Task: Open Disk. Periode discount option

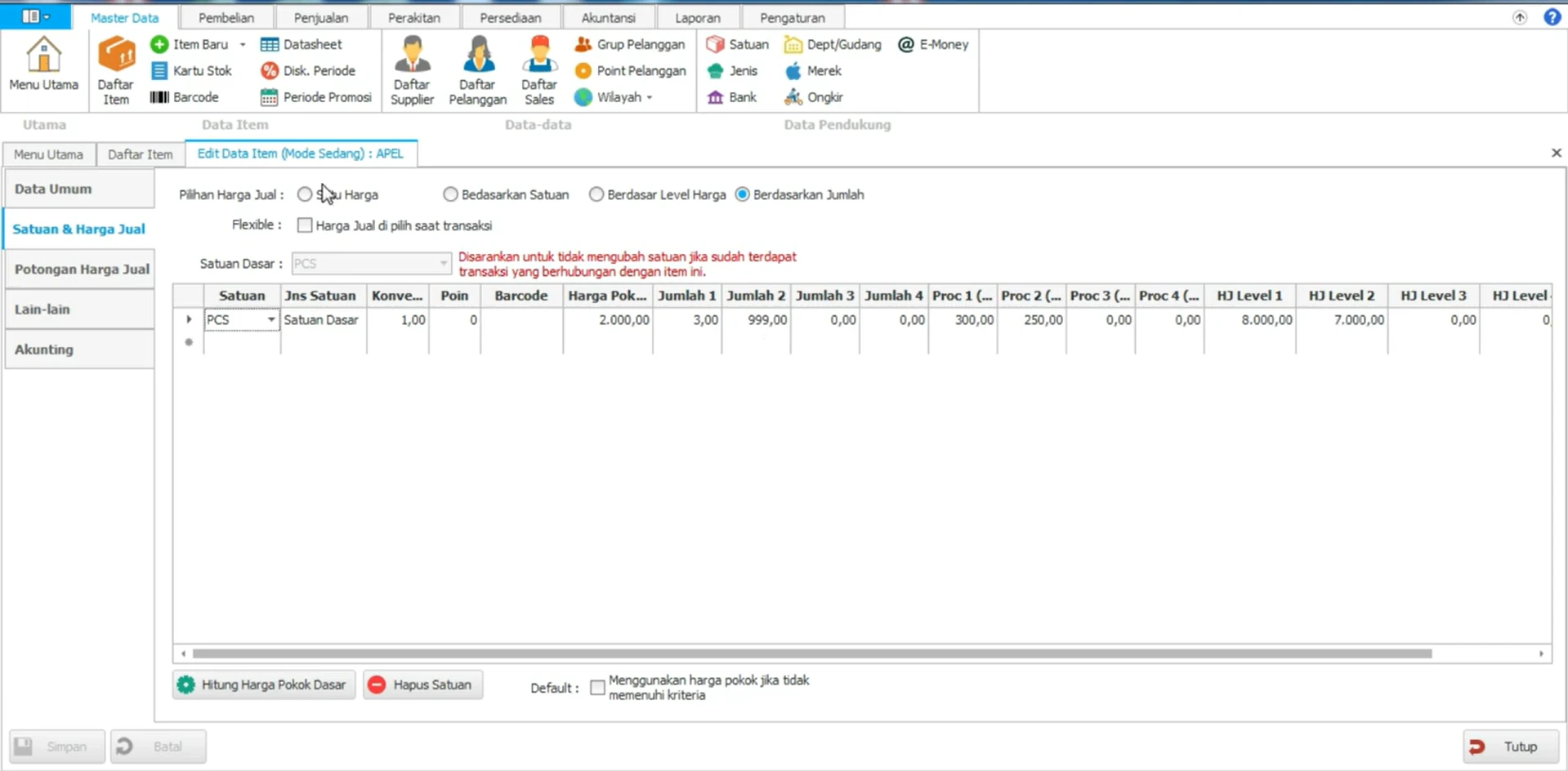Action: [x=308, y=71]
